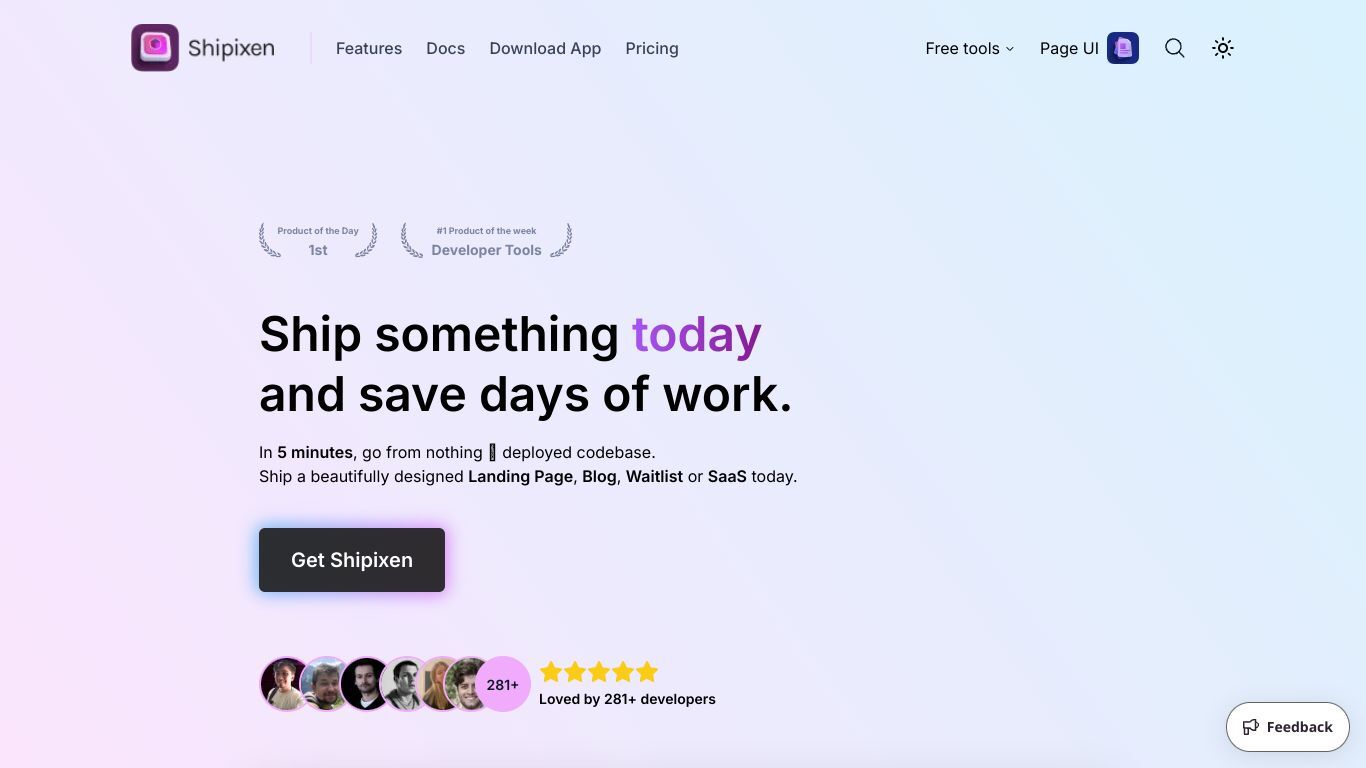Click the #1 Developer Tools badge
This screenshot has height=768, width=1366.
(486, 240)
